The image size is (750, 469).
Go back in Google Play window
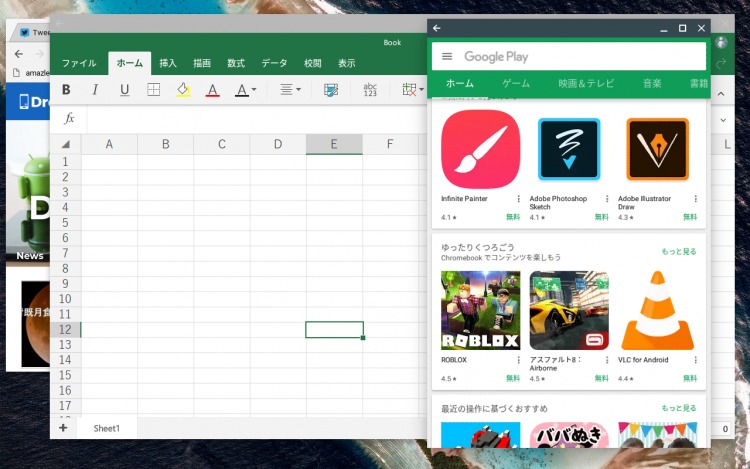tap(437, 28)
